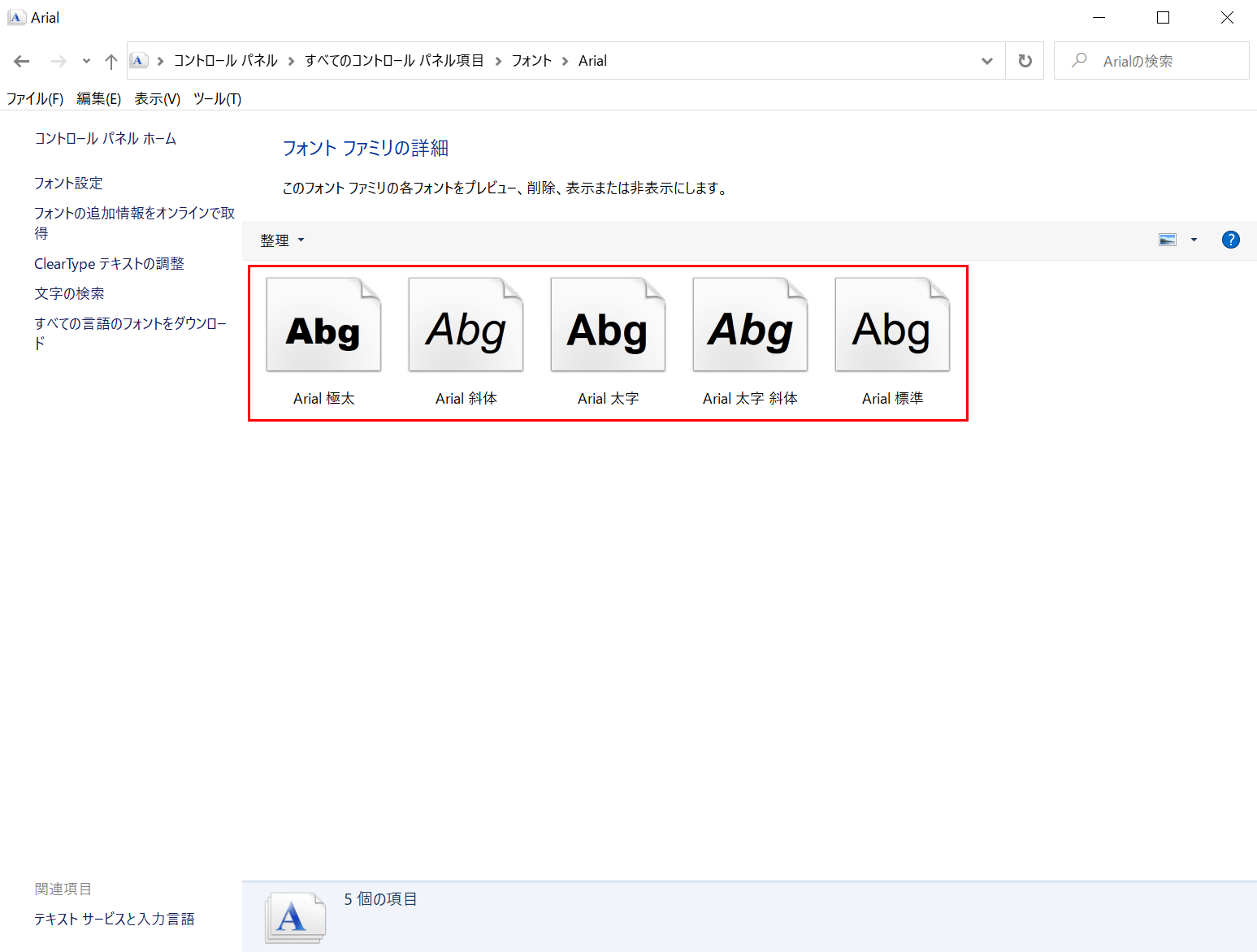Expand the view options dropdown arrow
1257x952 pixels.
(x=1194, y=240)
